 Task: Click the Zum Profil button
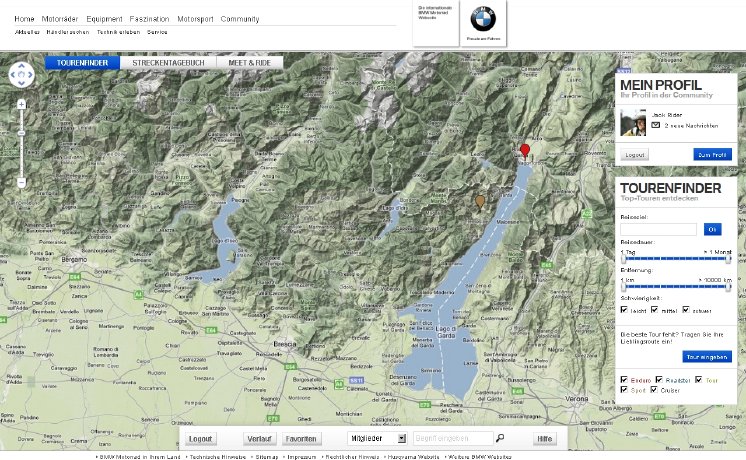712,155
